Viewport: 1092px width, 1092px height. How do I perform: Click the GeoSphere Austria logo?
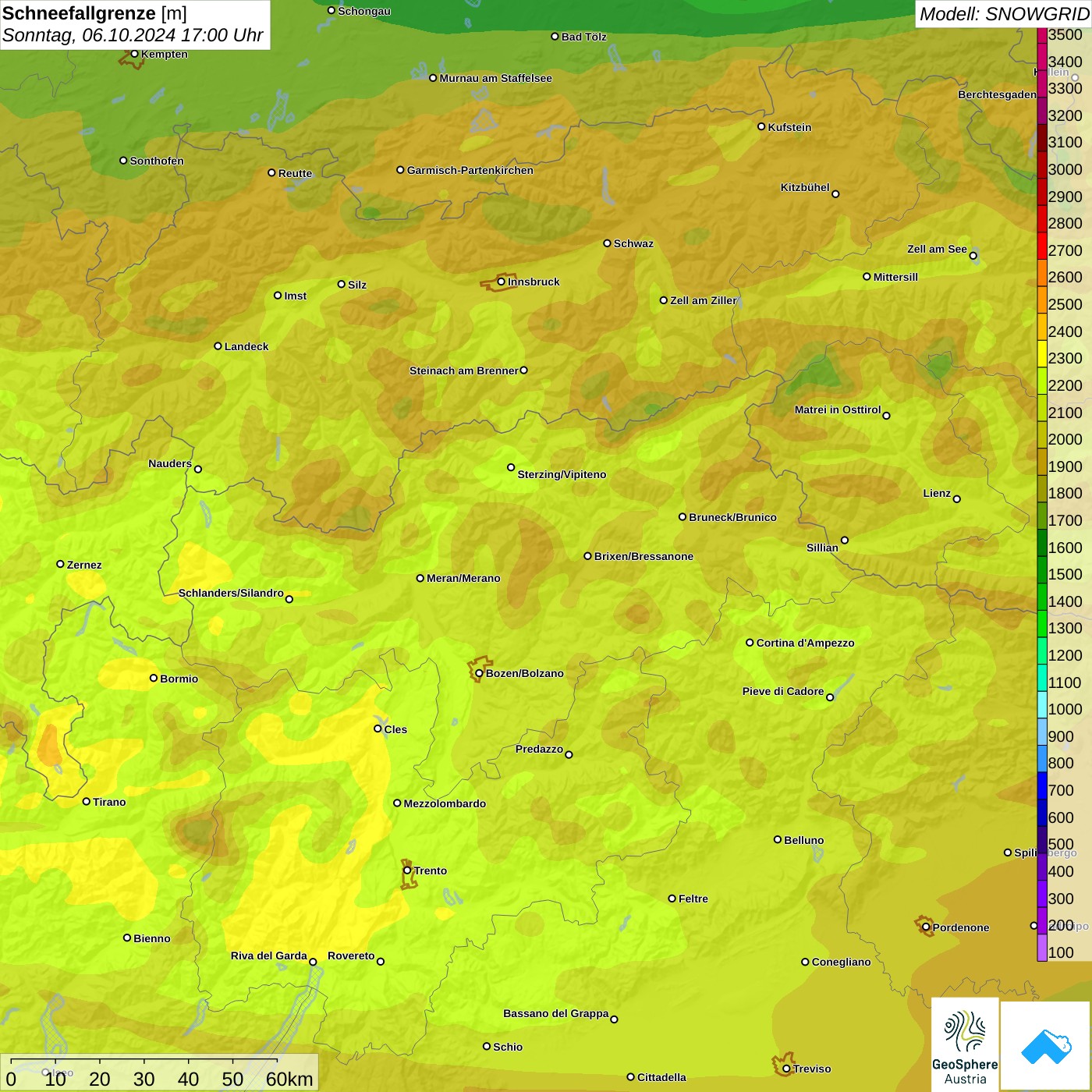(x=965, y=1044)
